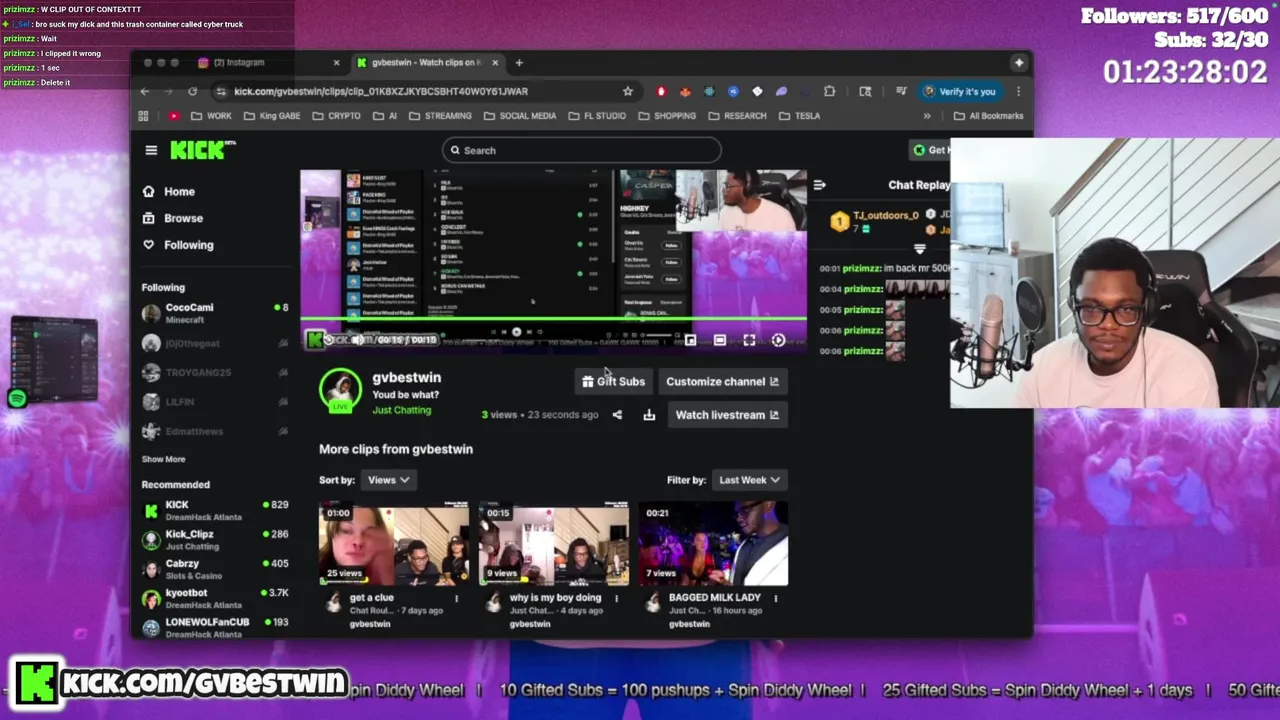Open options for 'get a clue' clip

point(456,598)
